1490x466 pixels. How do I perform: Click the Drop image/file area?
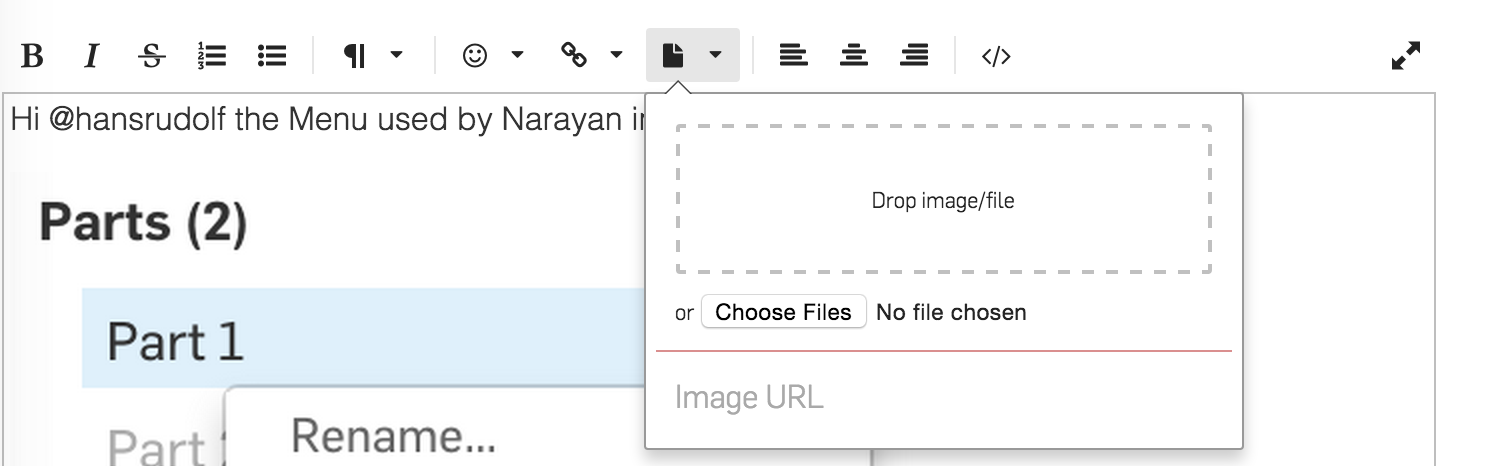coord(944,200)
